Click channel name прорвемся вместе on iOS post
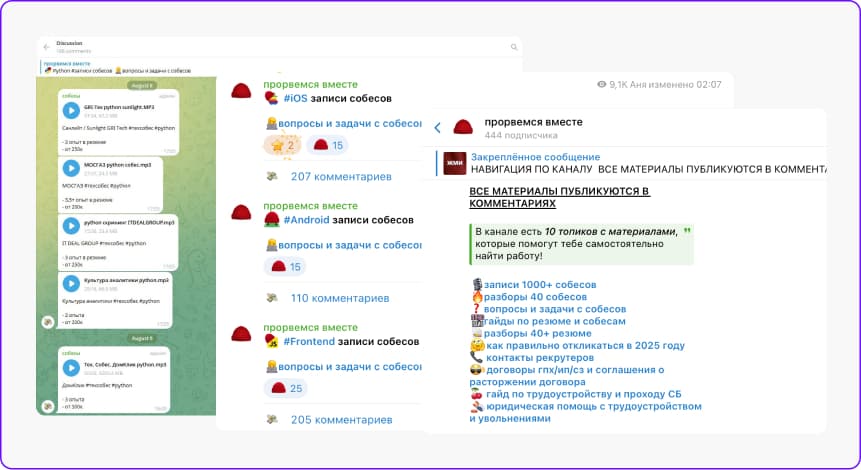Image resolution: width=861 pixels, height=470 pixels. pyautogui.click(x=310, y=85)
